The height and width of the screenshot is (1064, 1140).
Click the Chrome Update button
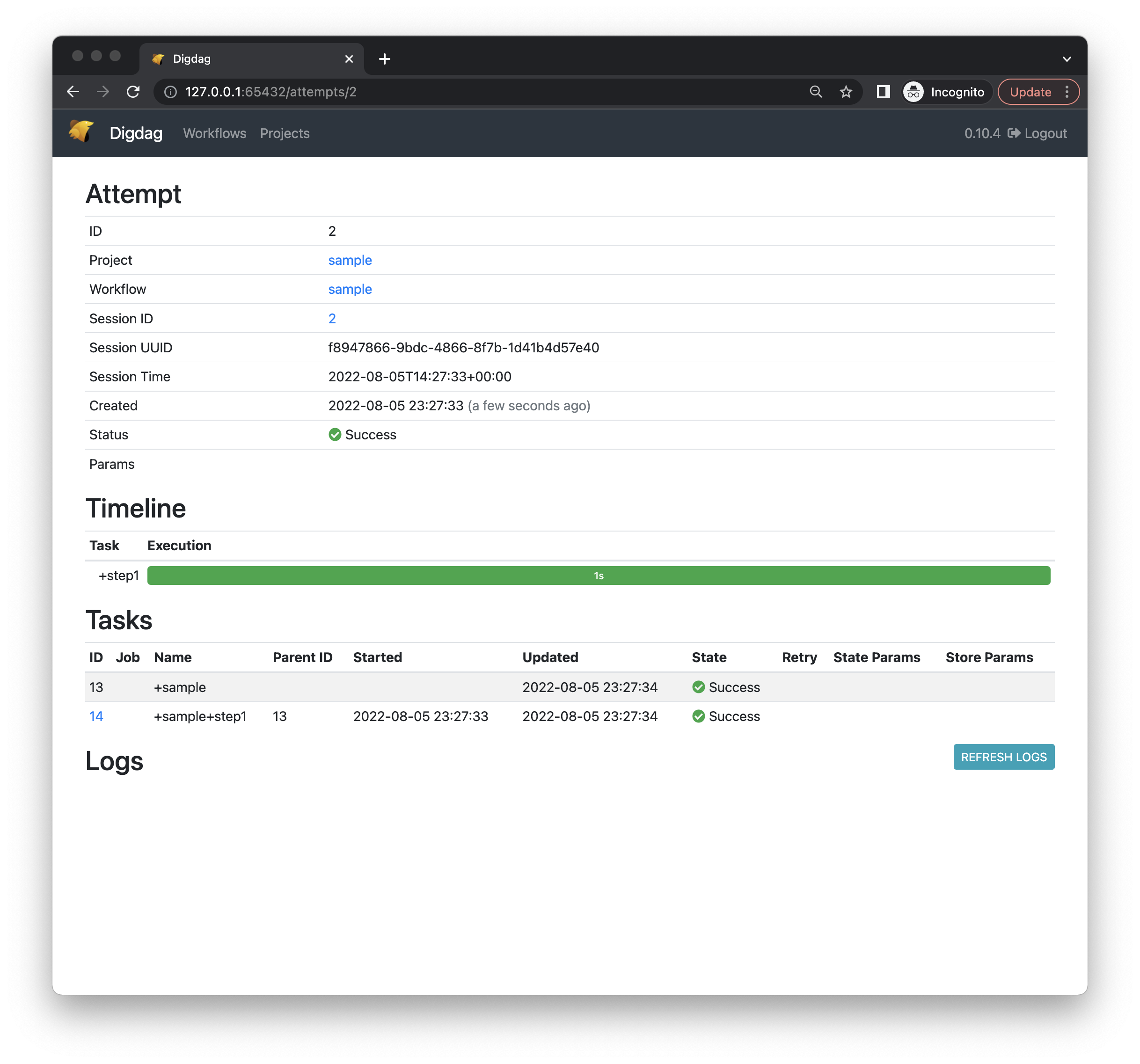(x=1030, y=92)
